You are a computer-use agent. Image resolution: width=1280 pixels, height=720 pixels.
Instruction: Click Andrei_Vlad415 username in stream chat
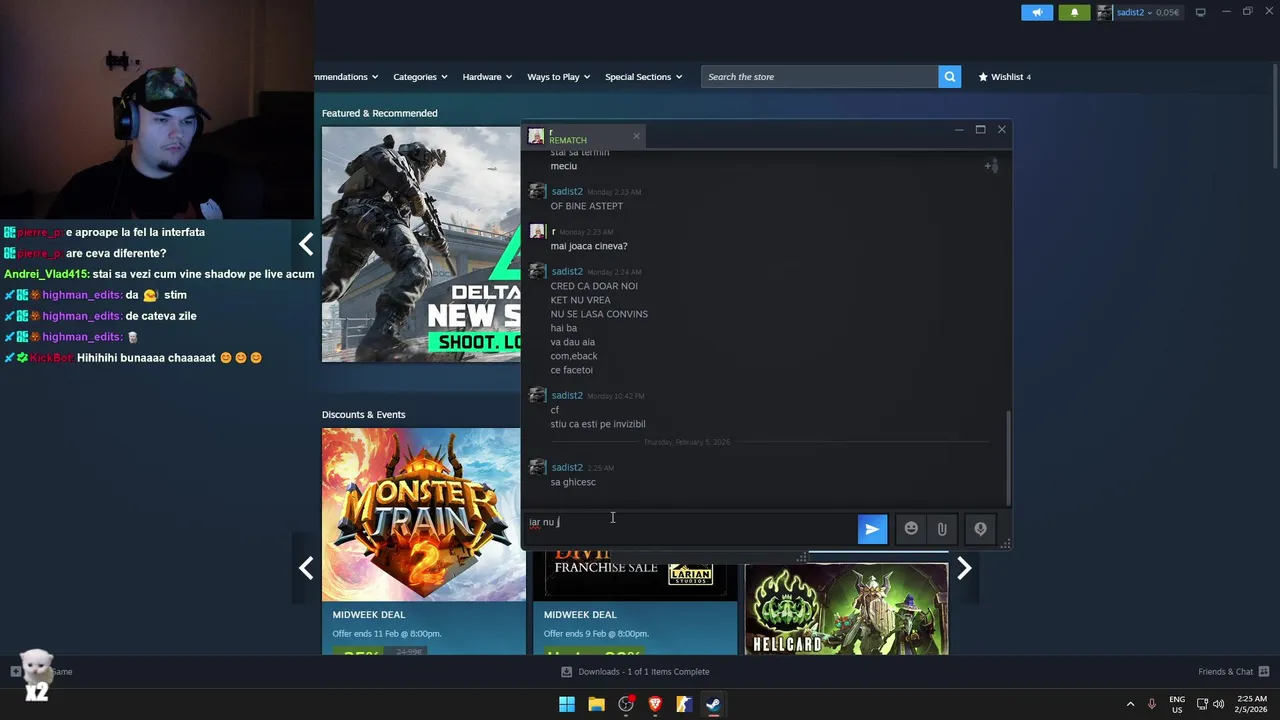pos(46,274)
